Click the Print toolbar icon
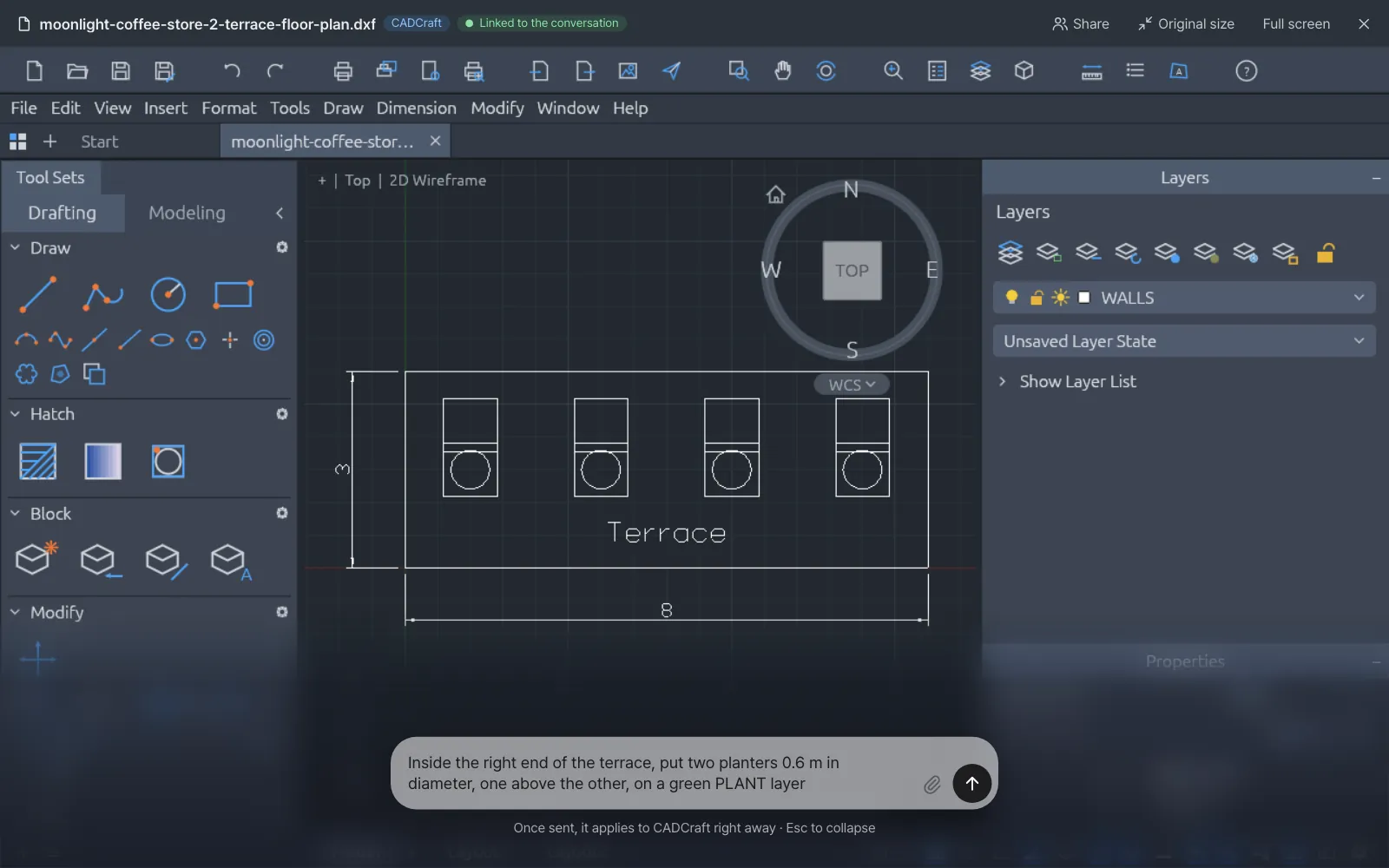This screenshot has width=1389, height=868. pyautogui.click(x=343, y=71)
